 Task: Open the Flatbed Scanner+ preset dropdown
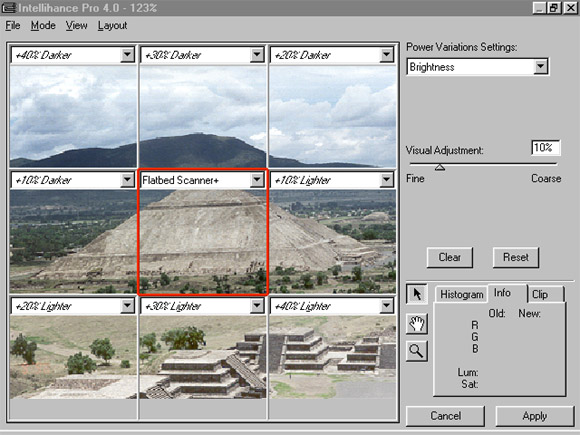(x=257, y=180)
